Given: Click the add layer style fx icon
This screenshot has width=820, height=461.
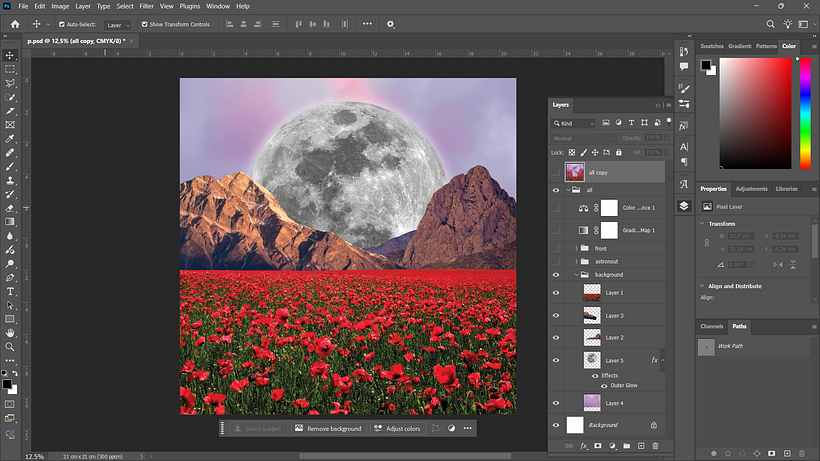Looking at the screenshot, I should tap(584, 446).
